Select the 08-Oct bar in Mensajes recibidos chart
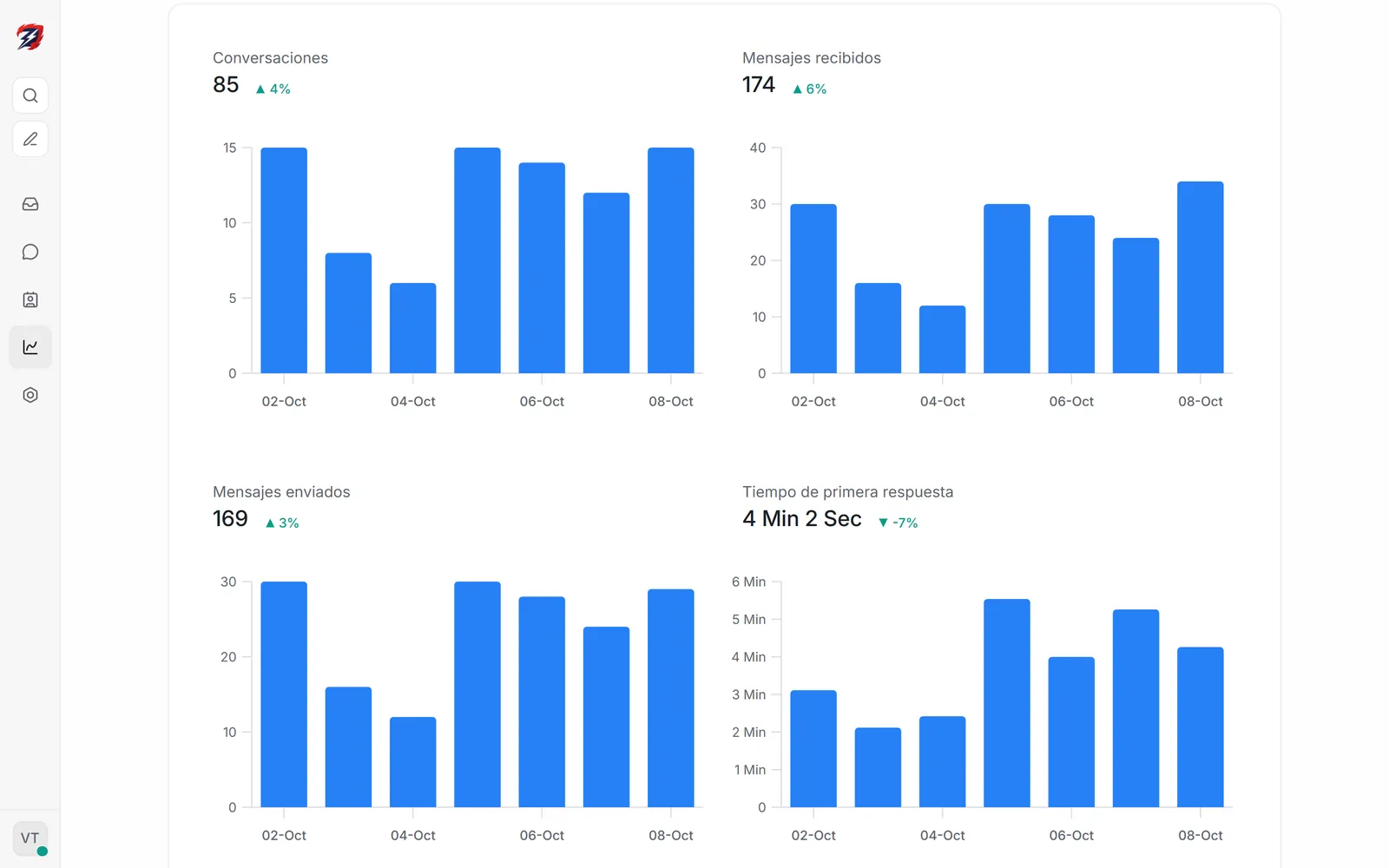Image resolution: width=1389 pixels, height=868 pixels. (1201, 278)
